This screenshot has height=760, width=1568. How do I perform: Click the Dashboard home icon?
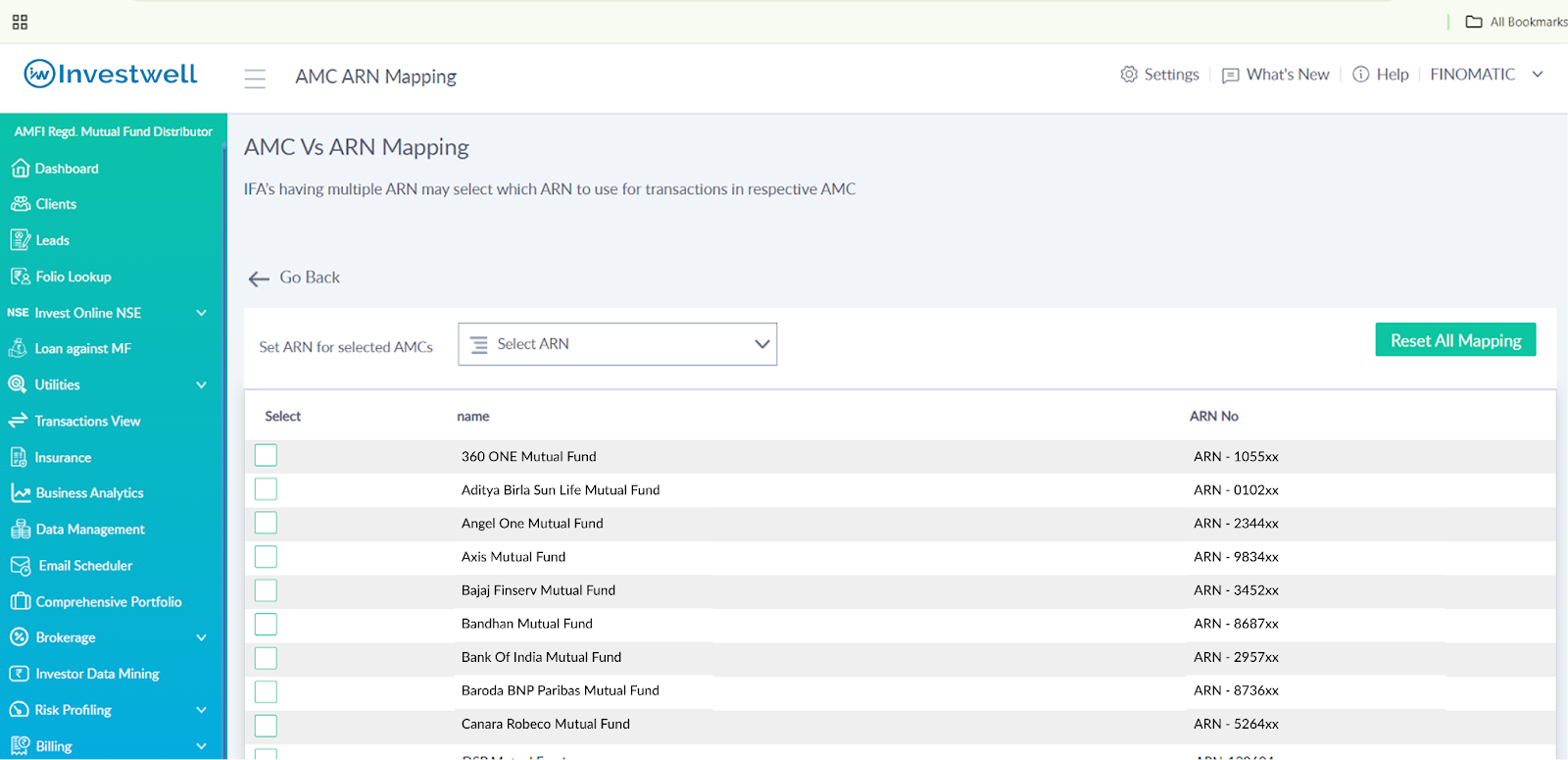pyautogui.click(x=20, y=169)
